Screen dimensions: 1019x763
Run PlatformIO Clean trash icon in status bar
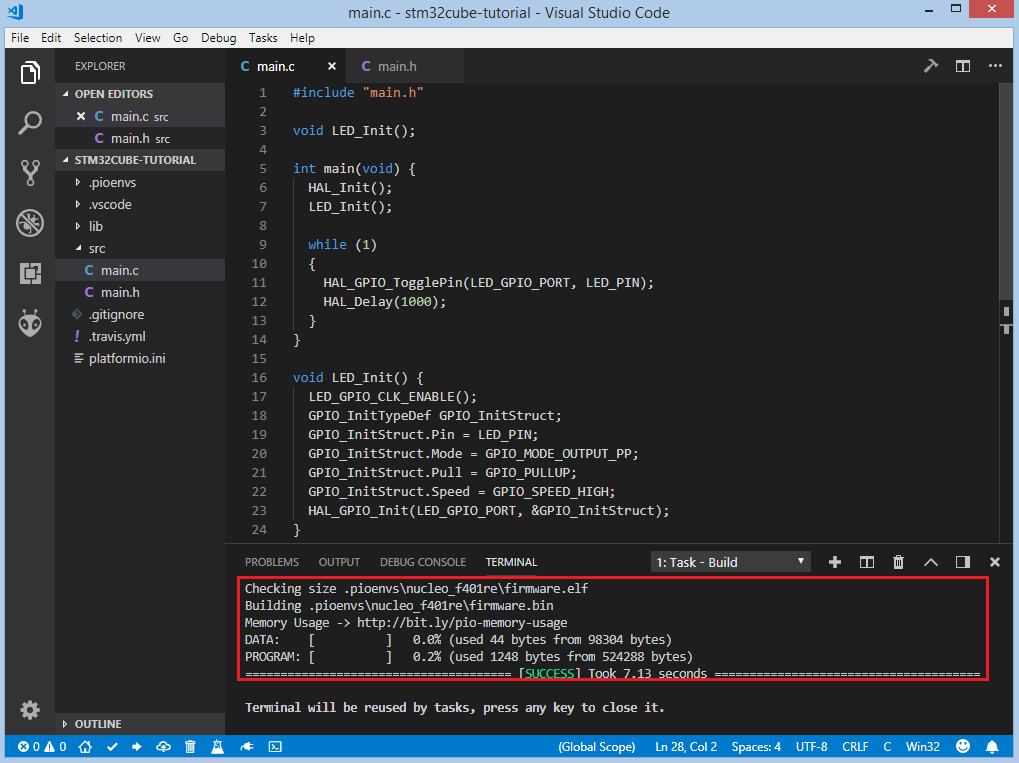(190, 747)
